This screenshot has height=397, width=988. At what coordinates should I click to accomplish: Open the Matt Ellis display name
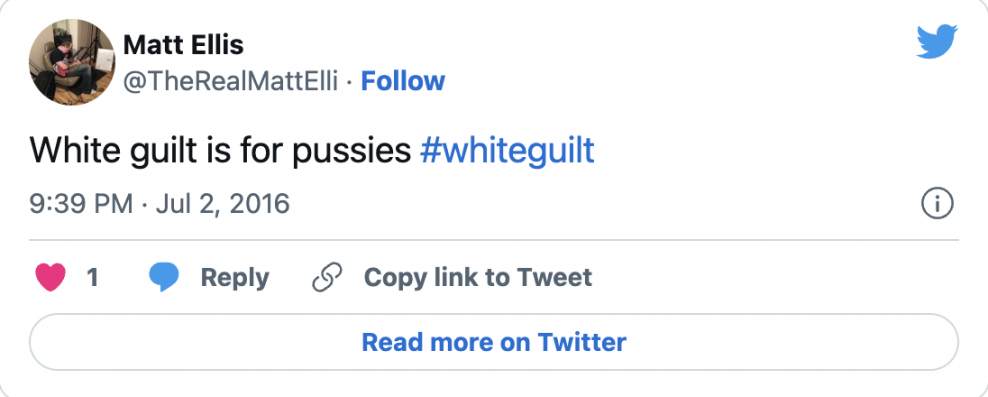183,45
